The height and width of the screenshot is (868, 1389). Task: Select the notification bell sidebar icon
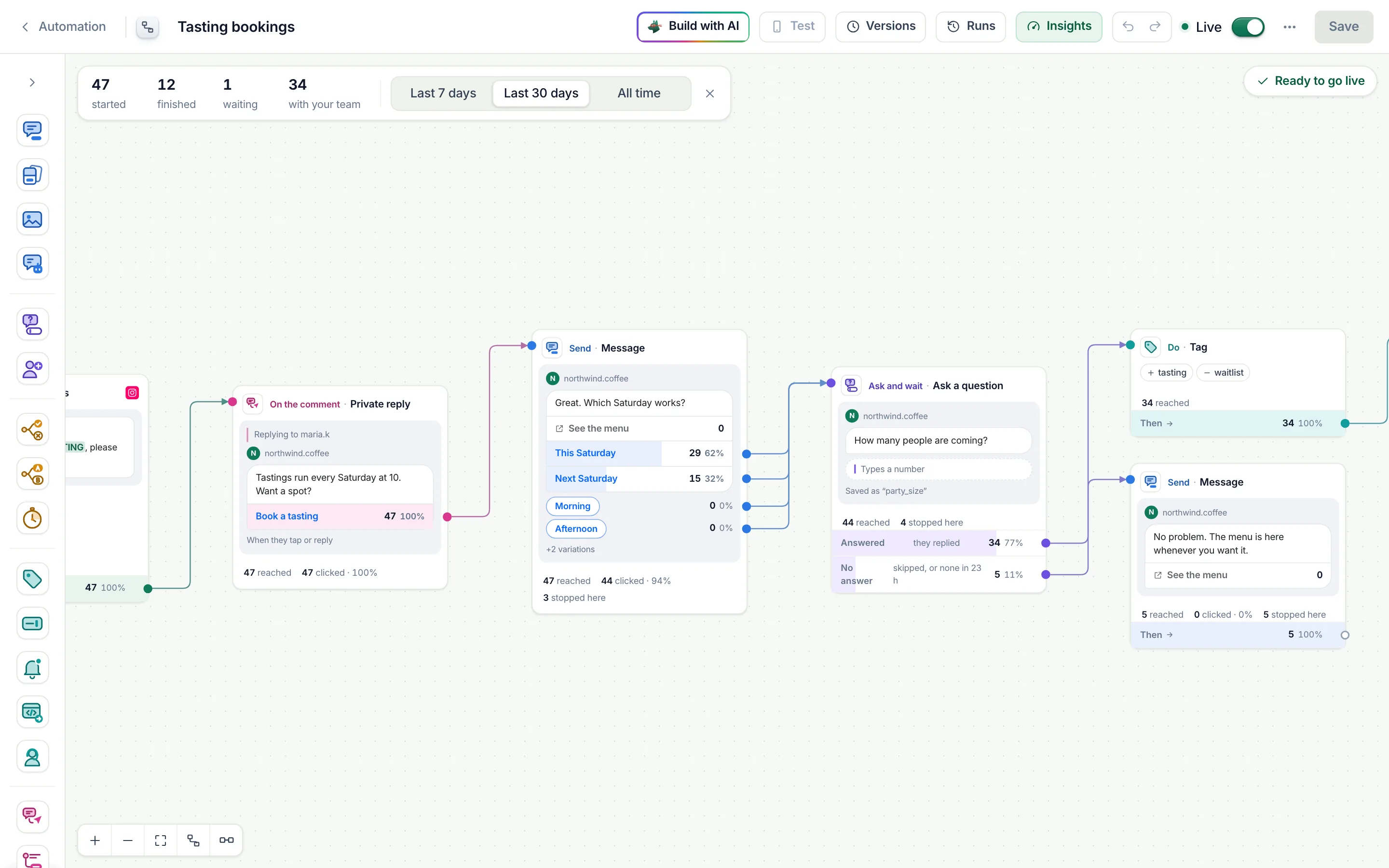tap(32, 668)
